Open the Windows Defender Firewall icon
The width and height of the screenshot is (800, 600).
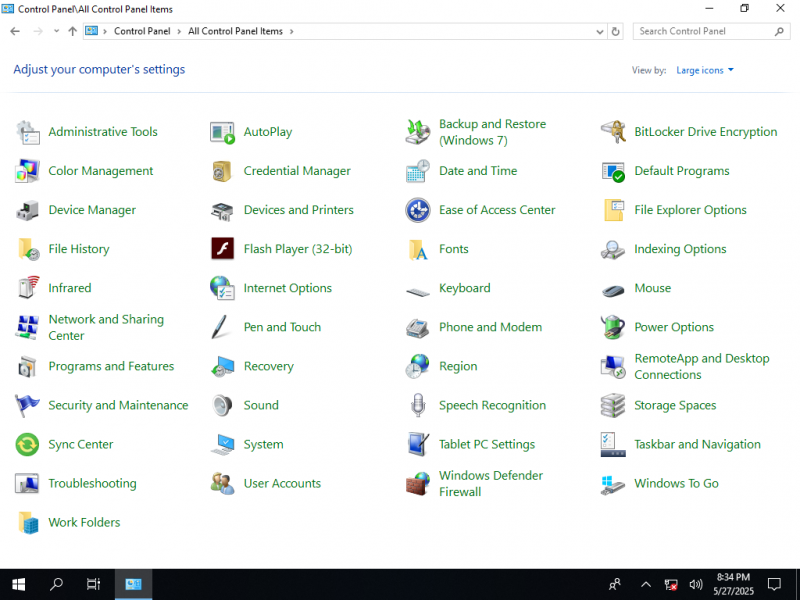coord(418,484)
